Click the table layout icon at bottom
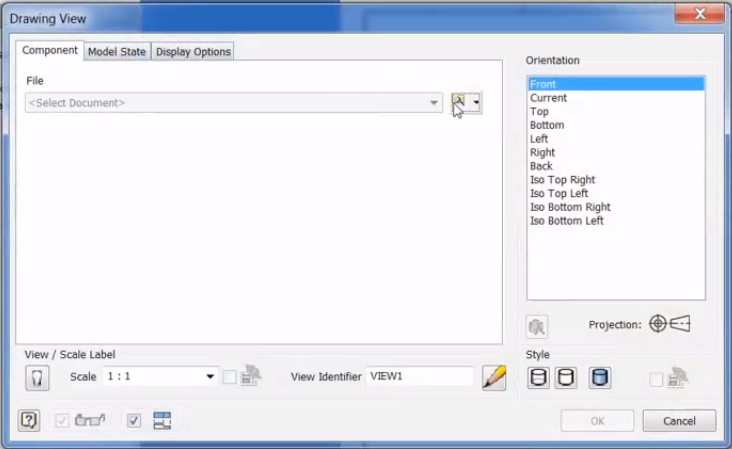732x449 pixels. point(163,421)
